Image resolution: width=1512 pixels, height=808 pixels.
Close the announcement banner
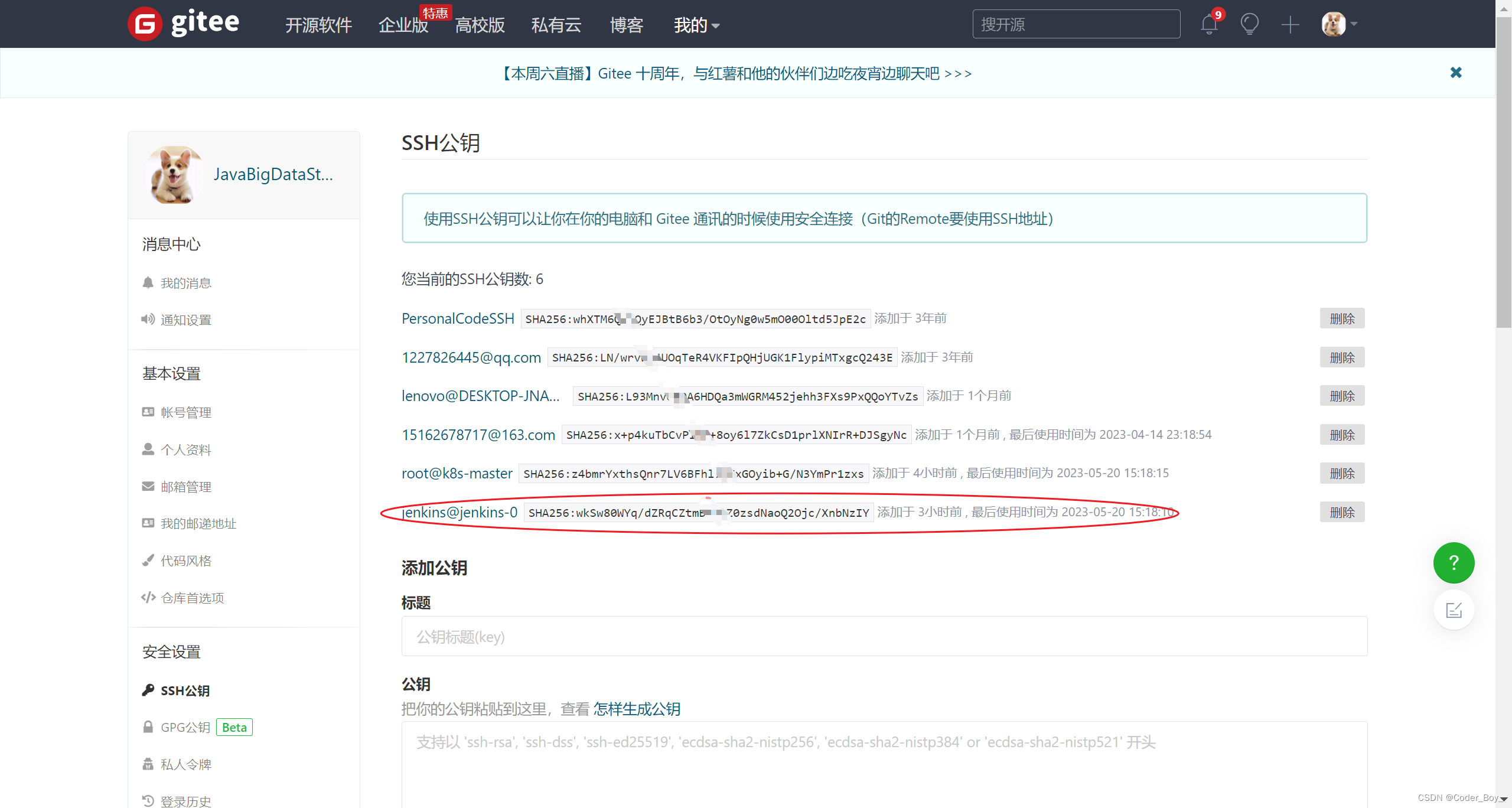tap(1456, 73)
